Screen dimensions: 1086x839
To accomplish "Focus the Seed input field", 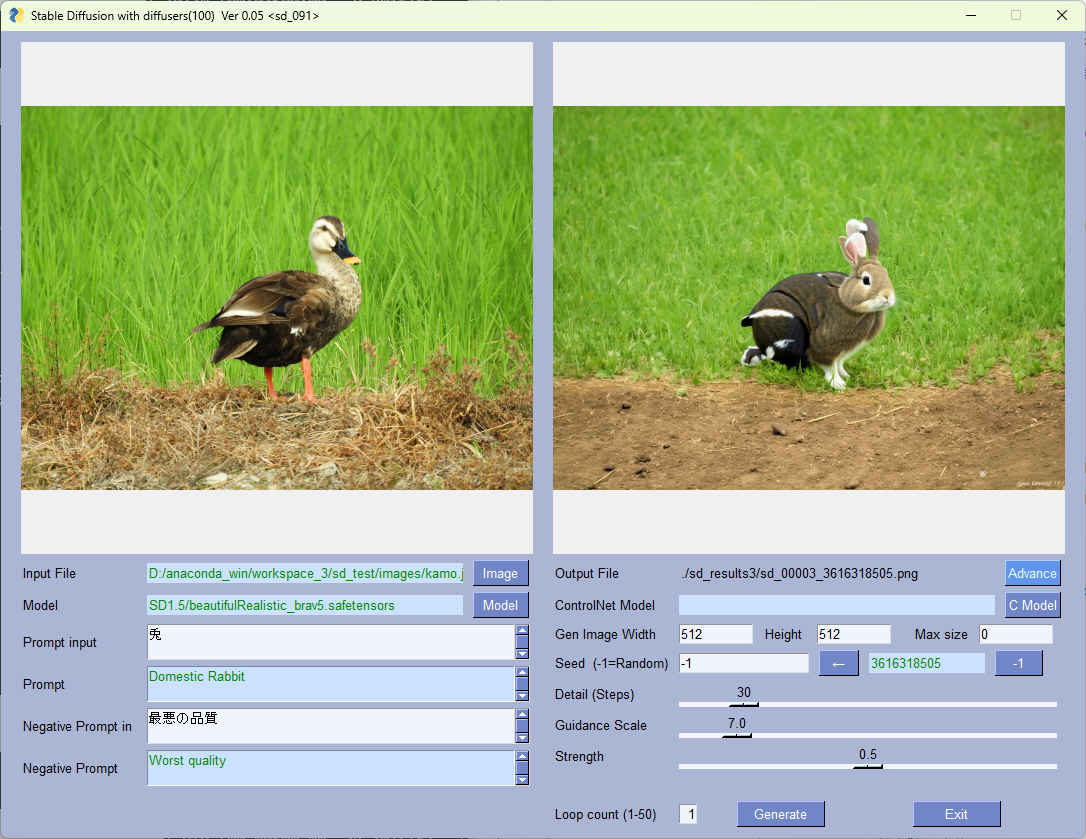I will pos(743,663).
